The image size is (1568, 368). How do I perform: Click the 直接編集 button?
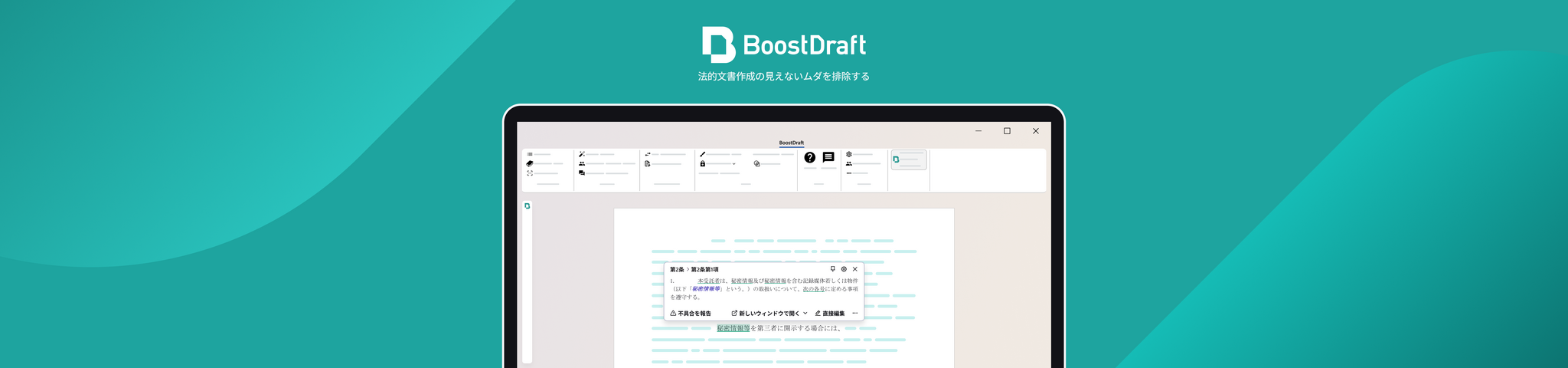pyautogui.click(x=830, y=314)
